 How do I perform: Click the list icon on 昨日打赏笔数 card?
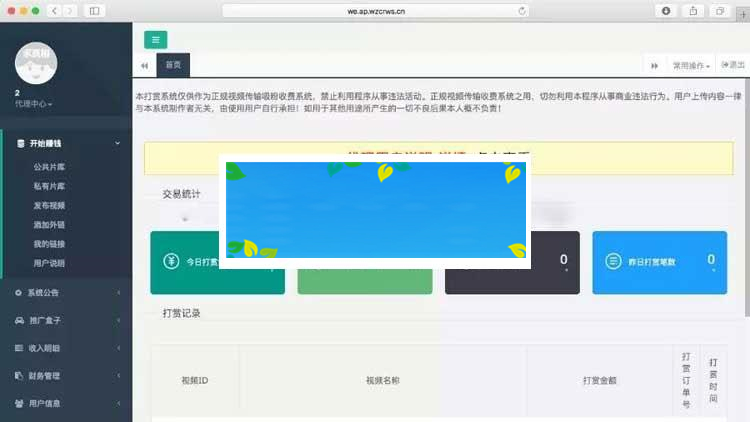[x=613, y=262]
